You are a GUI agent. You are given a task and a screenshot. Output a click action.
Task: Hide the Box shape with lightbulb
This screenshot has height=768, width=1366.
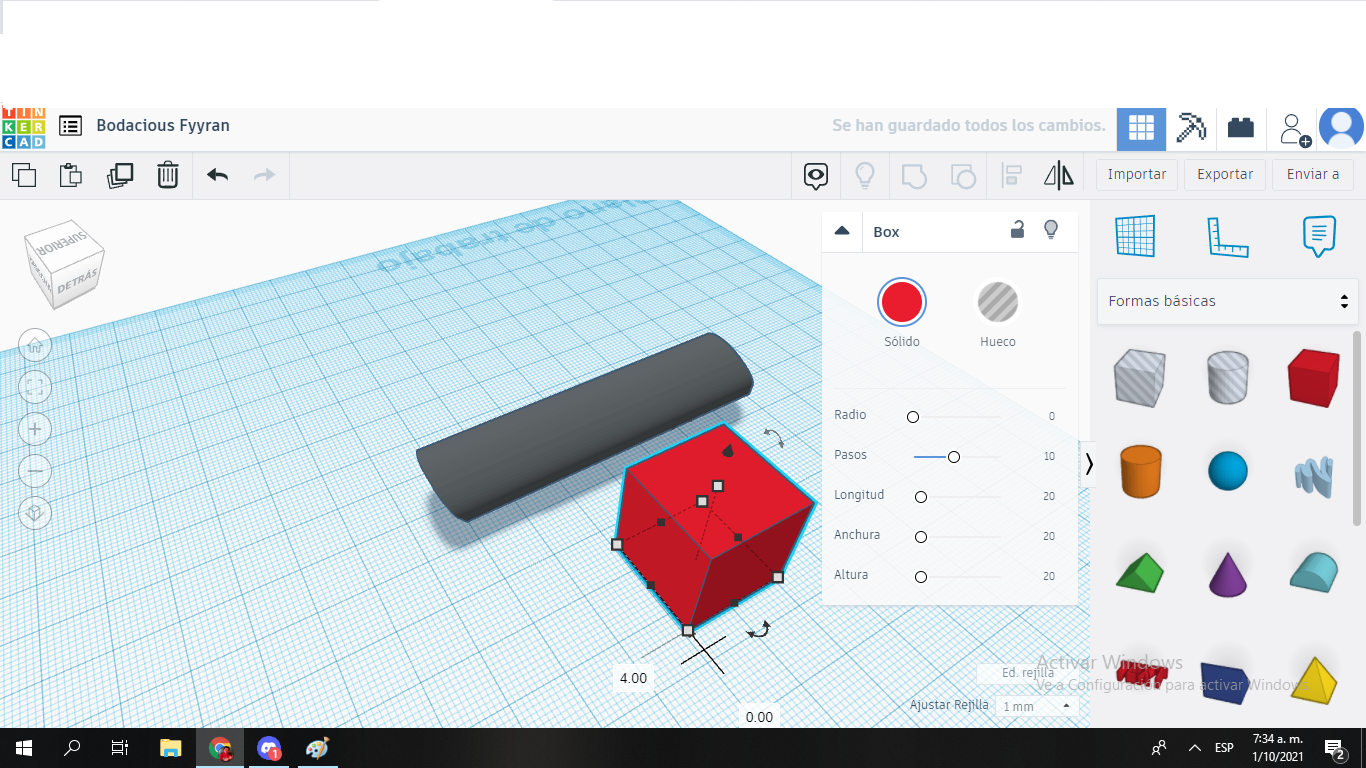pos(1051,230)
